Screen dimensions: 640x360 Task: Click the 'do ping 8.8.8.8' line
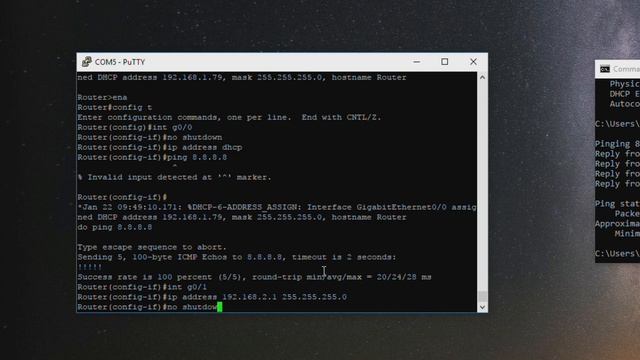point(115,227)
